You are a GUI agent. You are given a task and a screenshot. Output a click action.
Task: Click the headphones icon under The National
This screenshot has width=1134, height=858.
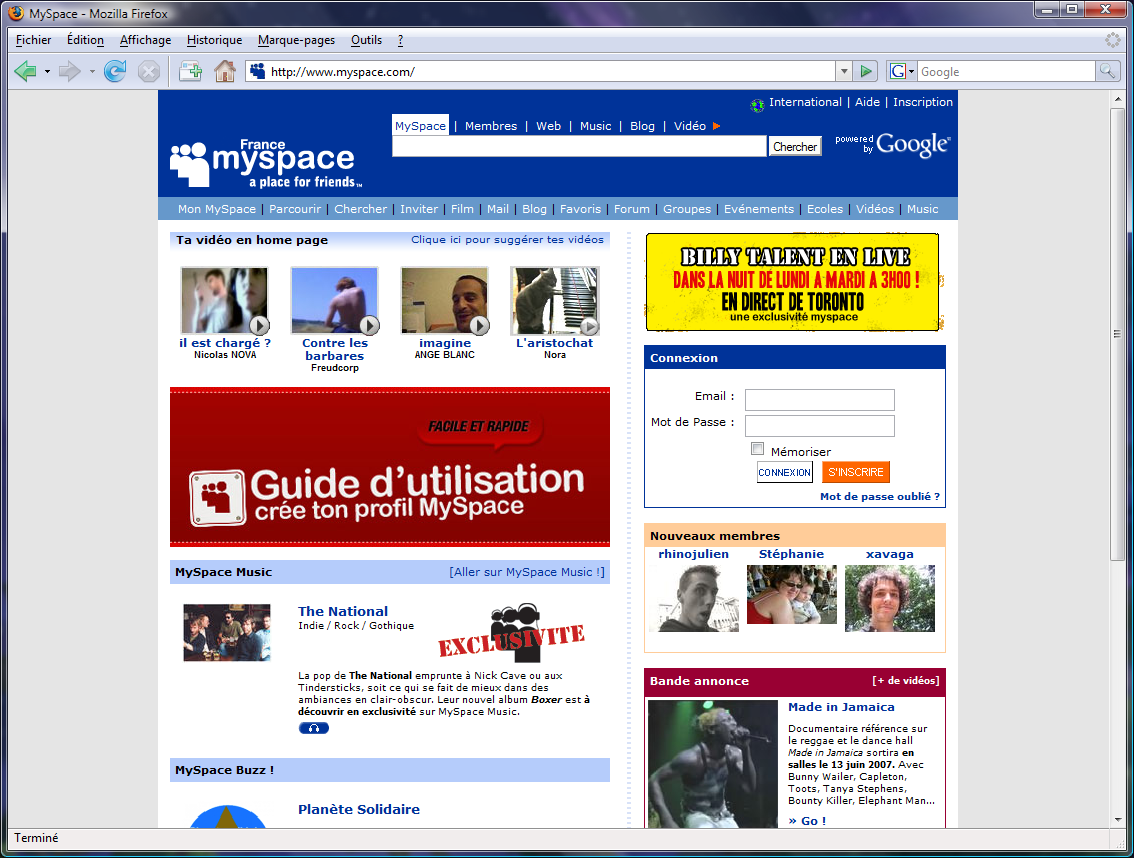313,728
